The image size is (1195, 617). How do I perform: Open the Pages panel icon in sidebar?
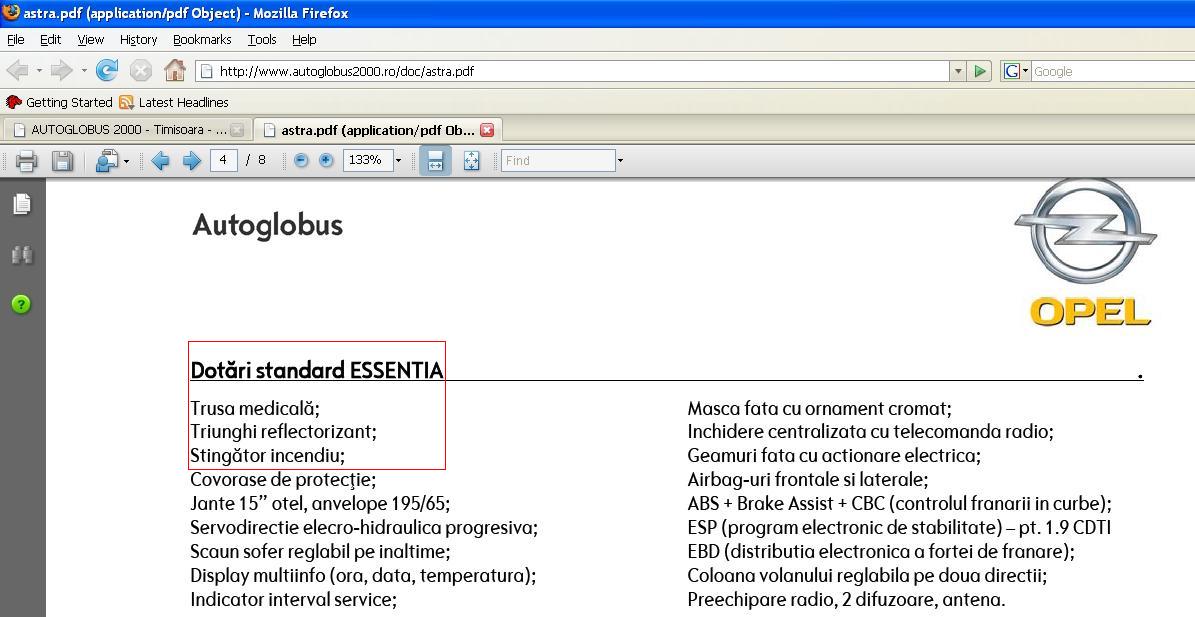[x=22, y=203]
